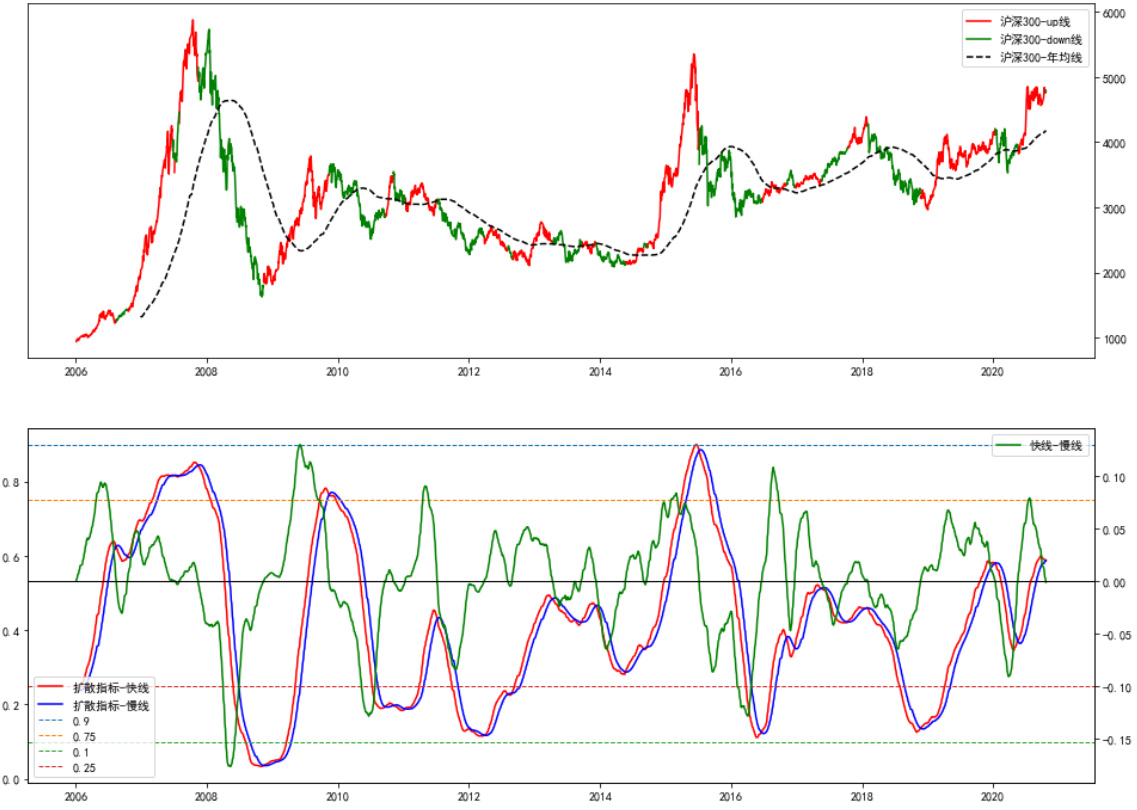Viewport: 1137px width, 810px height.
Task: Click the 沪深300-年均线 legend entry
Action: 1046,58
